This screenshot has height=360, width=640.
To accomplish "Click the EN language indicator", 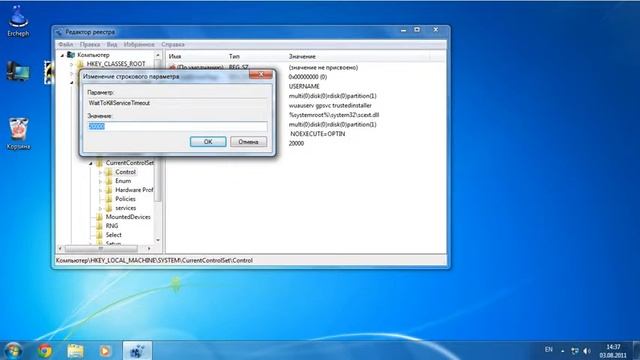I will [549, 349].
